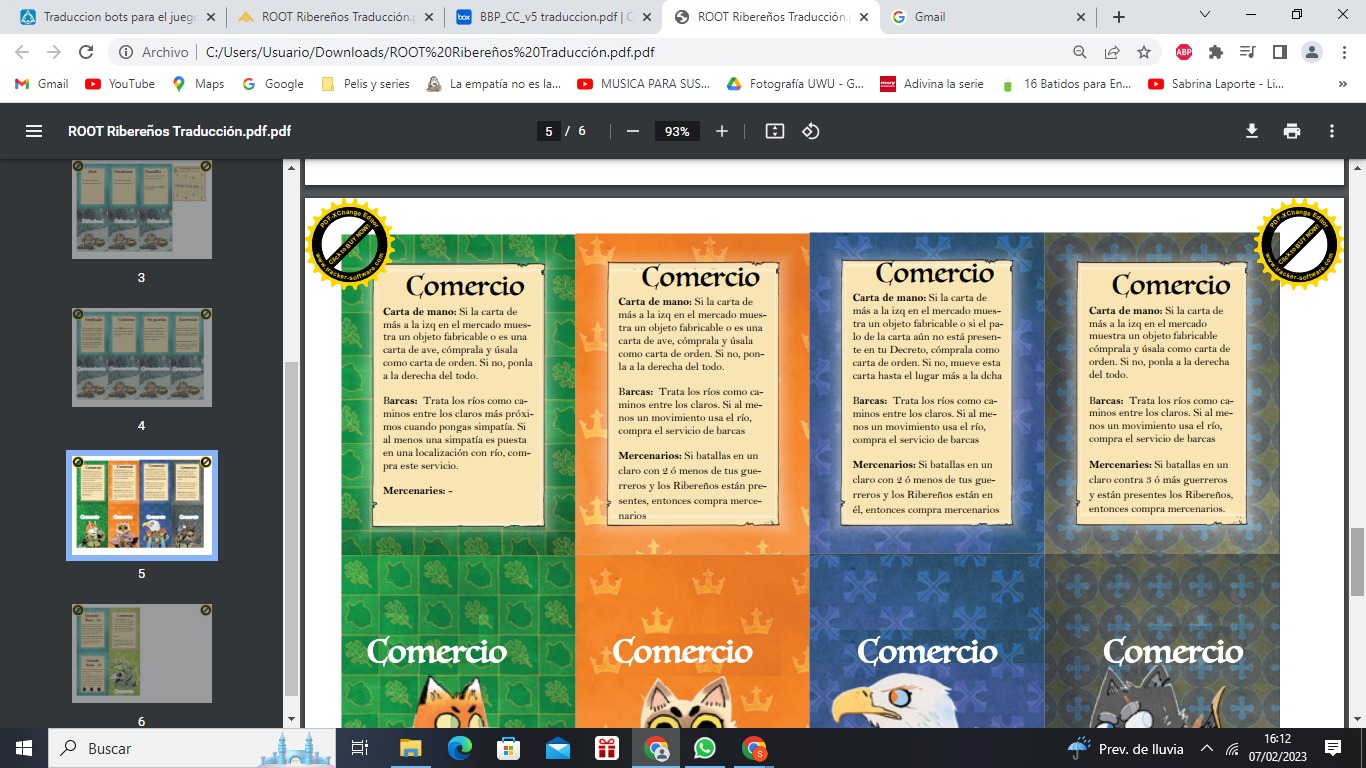
Task: Open Chrome three-dot menu
Action: (x=1343, y=52)
